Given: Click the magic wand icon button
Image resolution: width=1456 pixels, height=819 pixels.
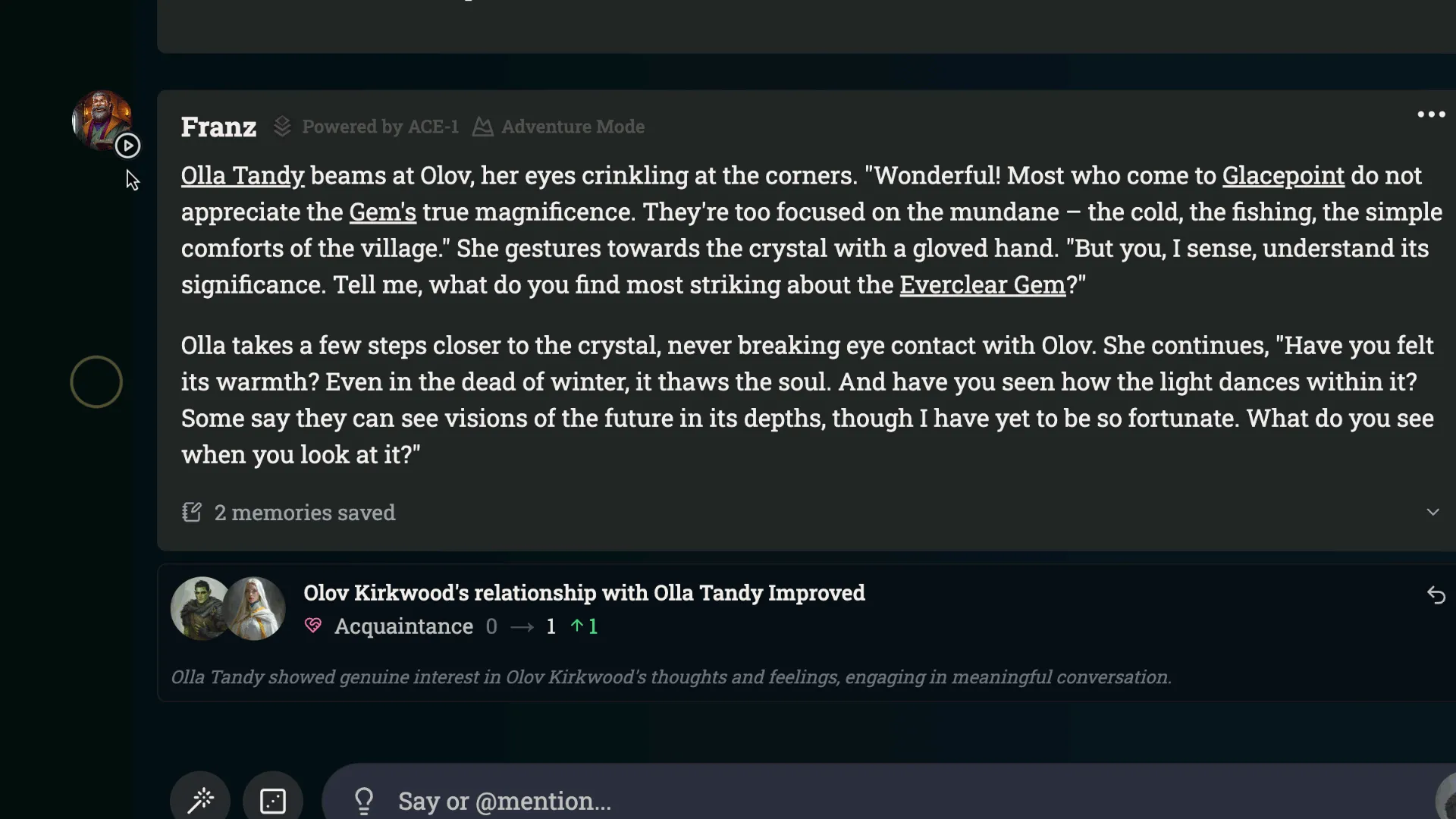Looking at the screenshot, I should pyautogui.click(x=200, y=801).
